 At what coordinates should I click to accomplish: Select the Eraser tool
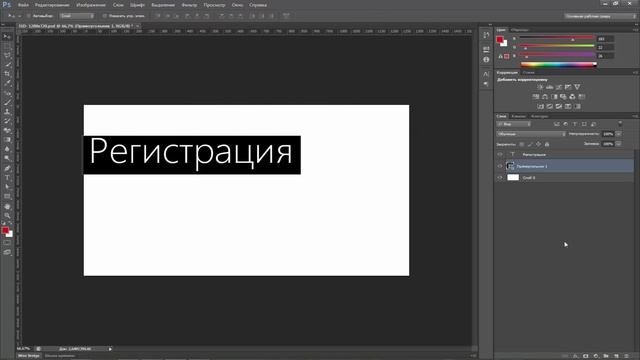tap(7, 130)
